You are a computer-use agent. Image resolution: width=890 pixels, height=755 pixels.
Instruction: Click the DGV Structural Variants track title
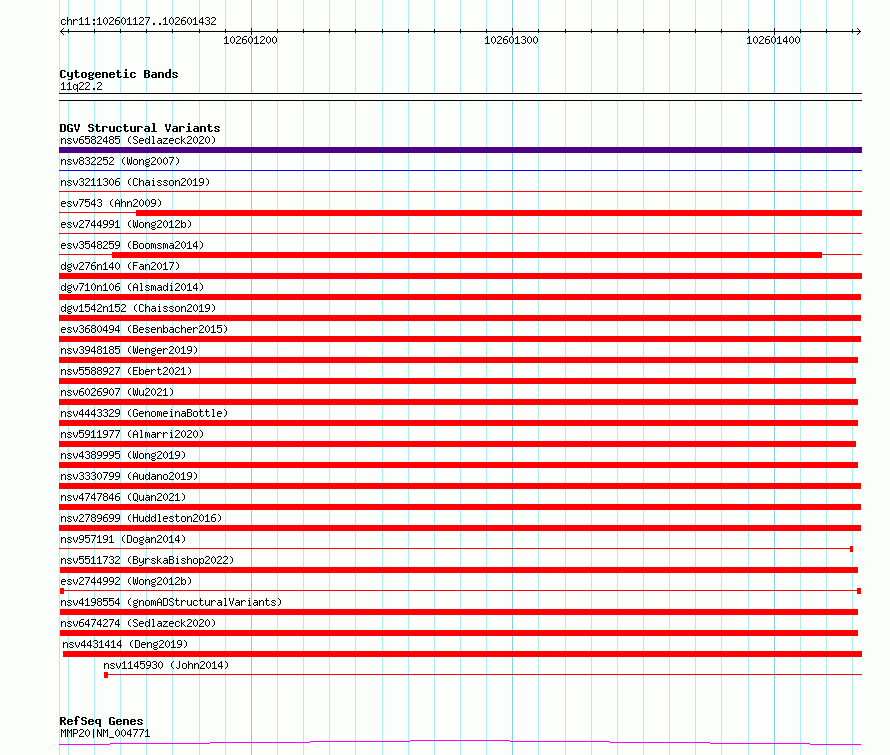140,128
